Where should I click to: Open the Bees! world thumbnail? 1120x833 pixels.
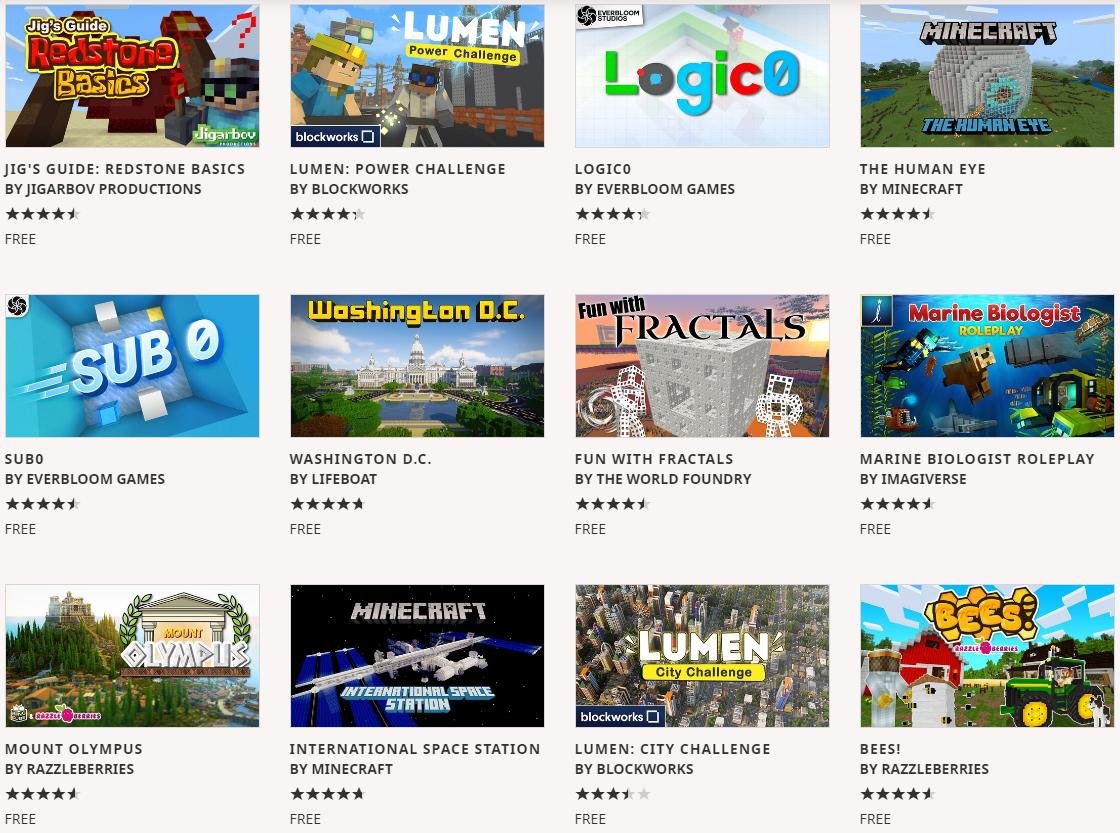(x=987, y=656)
